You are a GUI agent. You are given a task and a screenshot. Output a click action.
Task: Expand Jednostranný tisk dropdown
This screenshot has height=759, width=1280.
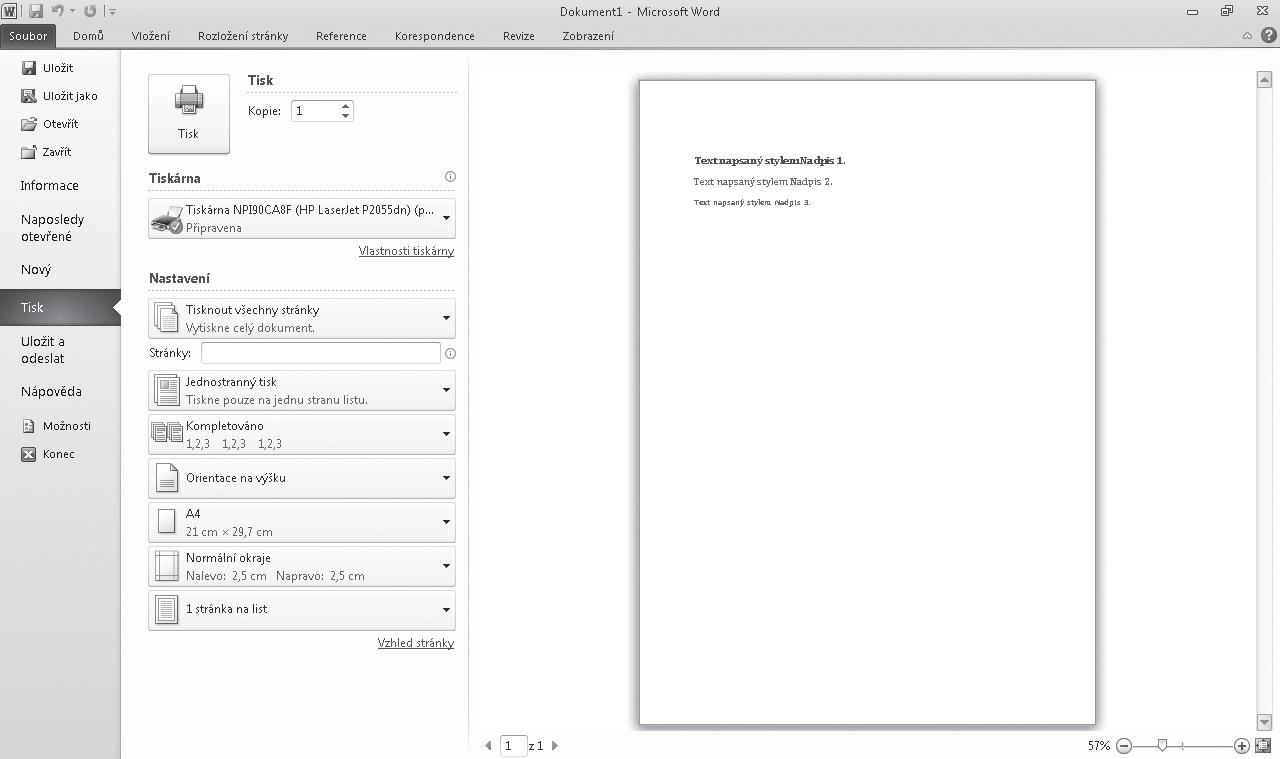pos(302,390)
